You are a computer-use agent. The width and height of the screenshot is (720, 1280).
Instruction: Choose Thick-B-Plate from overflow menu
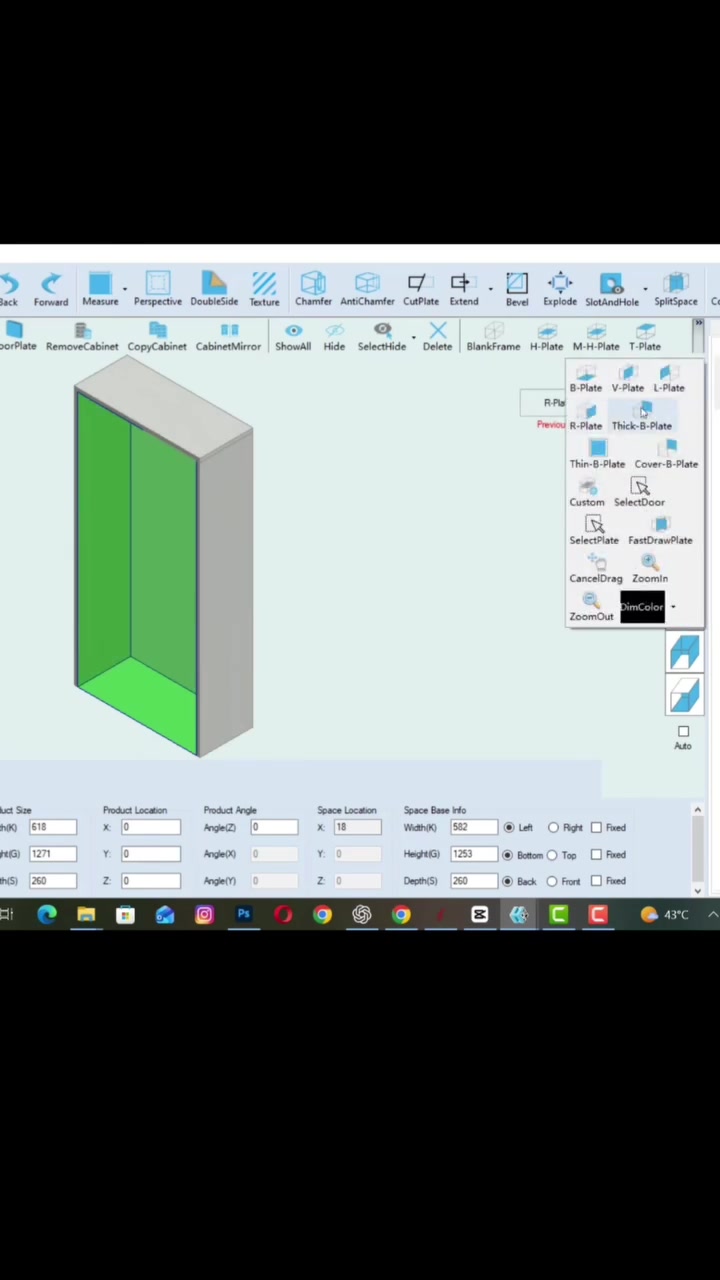coord(642,417)
